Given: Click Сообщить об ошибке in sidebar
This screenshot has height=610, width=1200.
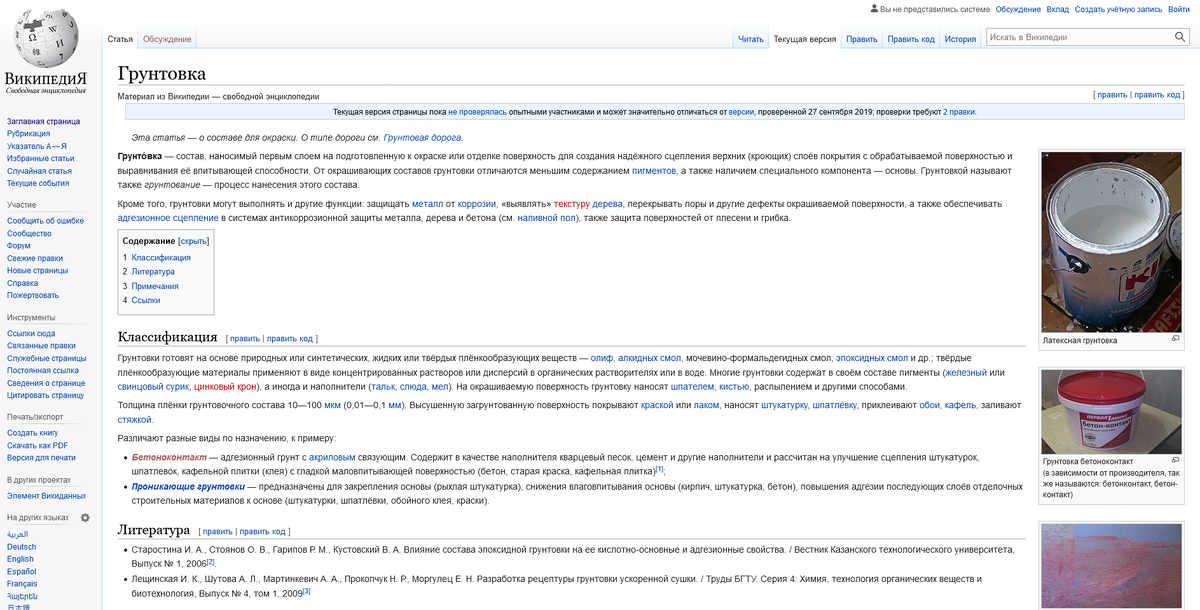Looking at the screenshot, I should tap(45, 221).
